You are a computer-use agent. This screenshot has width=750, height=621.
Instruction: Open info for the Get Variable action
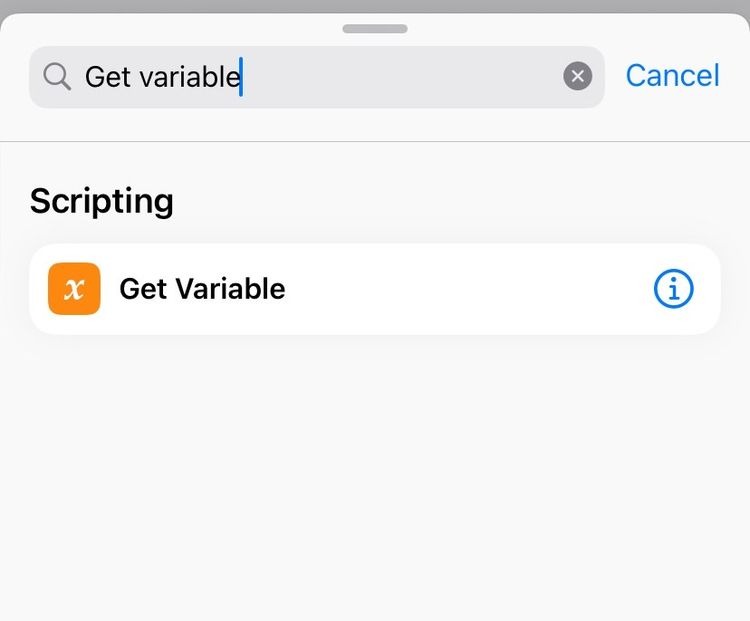click(673, 288)
